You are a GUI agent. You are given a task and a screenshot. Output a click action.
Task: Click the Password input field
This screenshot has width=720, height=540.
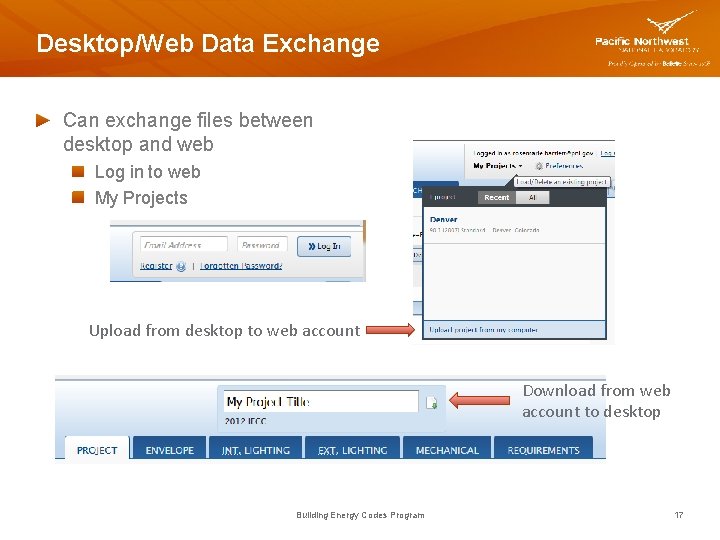[x=262, y=245]
